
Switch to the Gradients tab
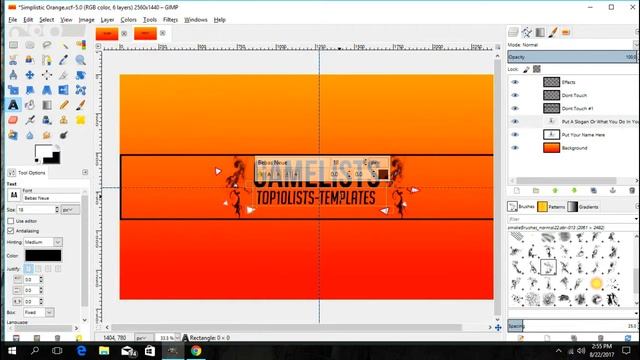coord(583,207)
